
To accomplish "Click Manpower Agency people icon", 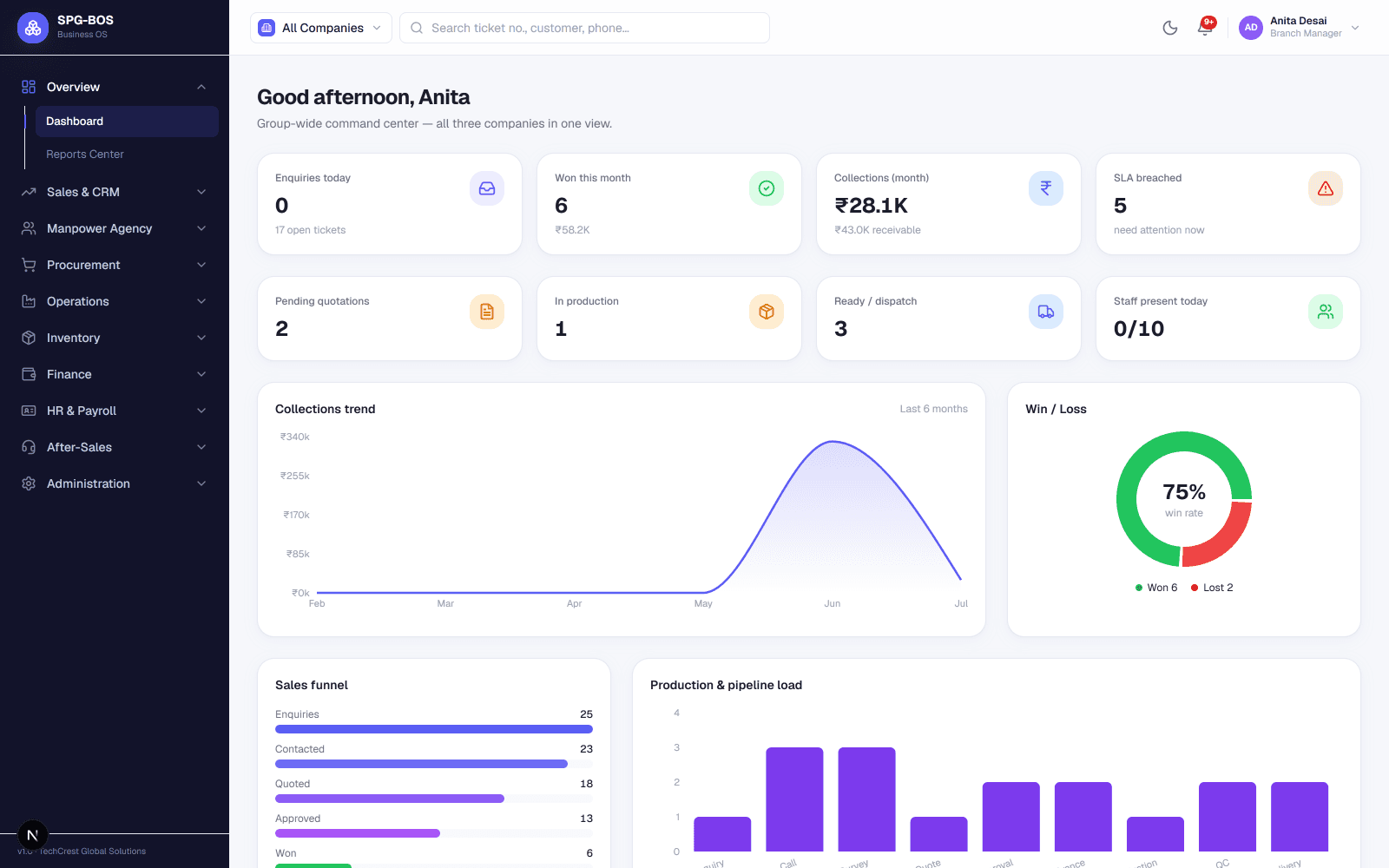I will point(29,228).
